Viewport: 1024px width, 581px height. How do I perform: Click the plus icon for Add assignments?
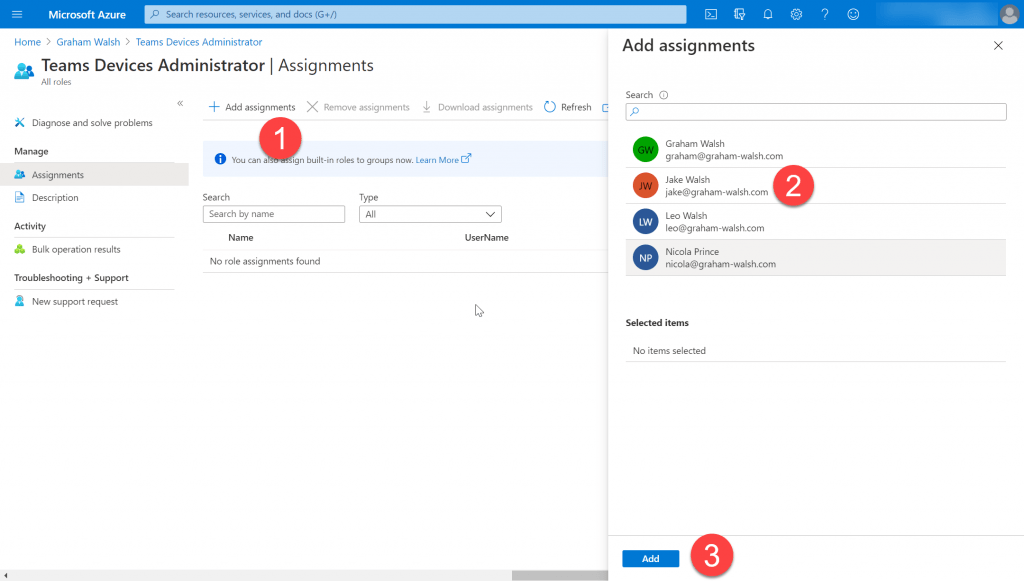coord(214,106)
